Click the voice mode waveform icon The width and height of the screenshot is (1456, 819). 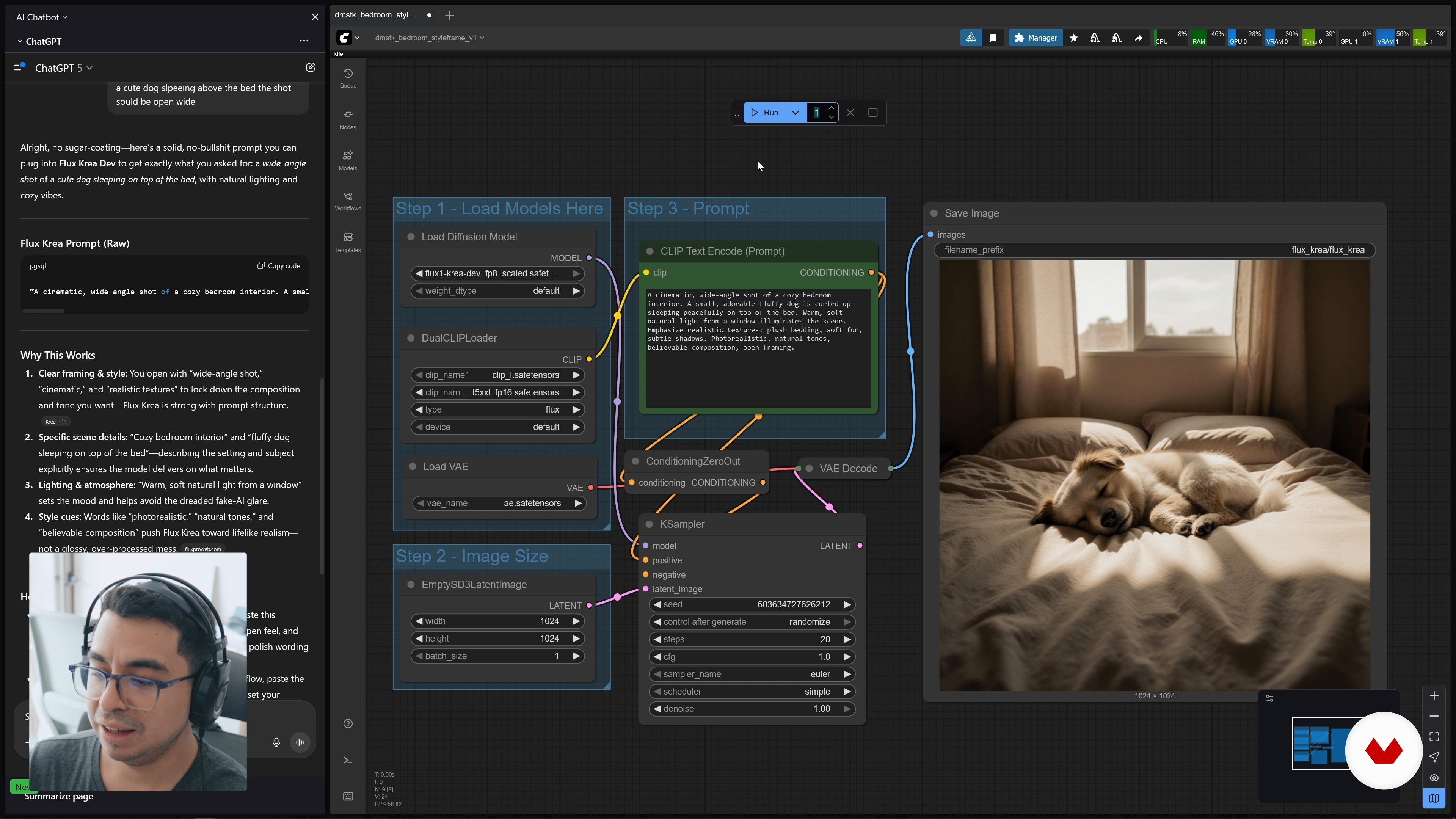point(300,742)
